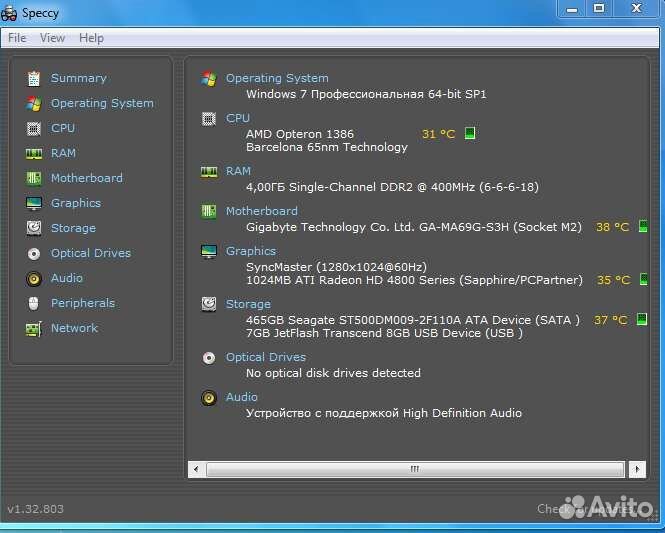Screen dimensions: 665x533
Task: Click the CPU chip icon in summary pane
Action: (209, 119)
